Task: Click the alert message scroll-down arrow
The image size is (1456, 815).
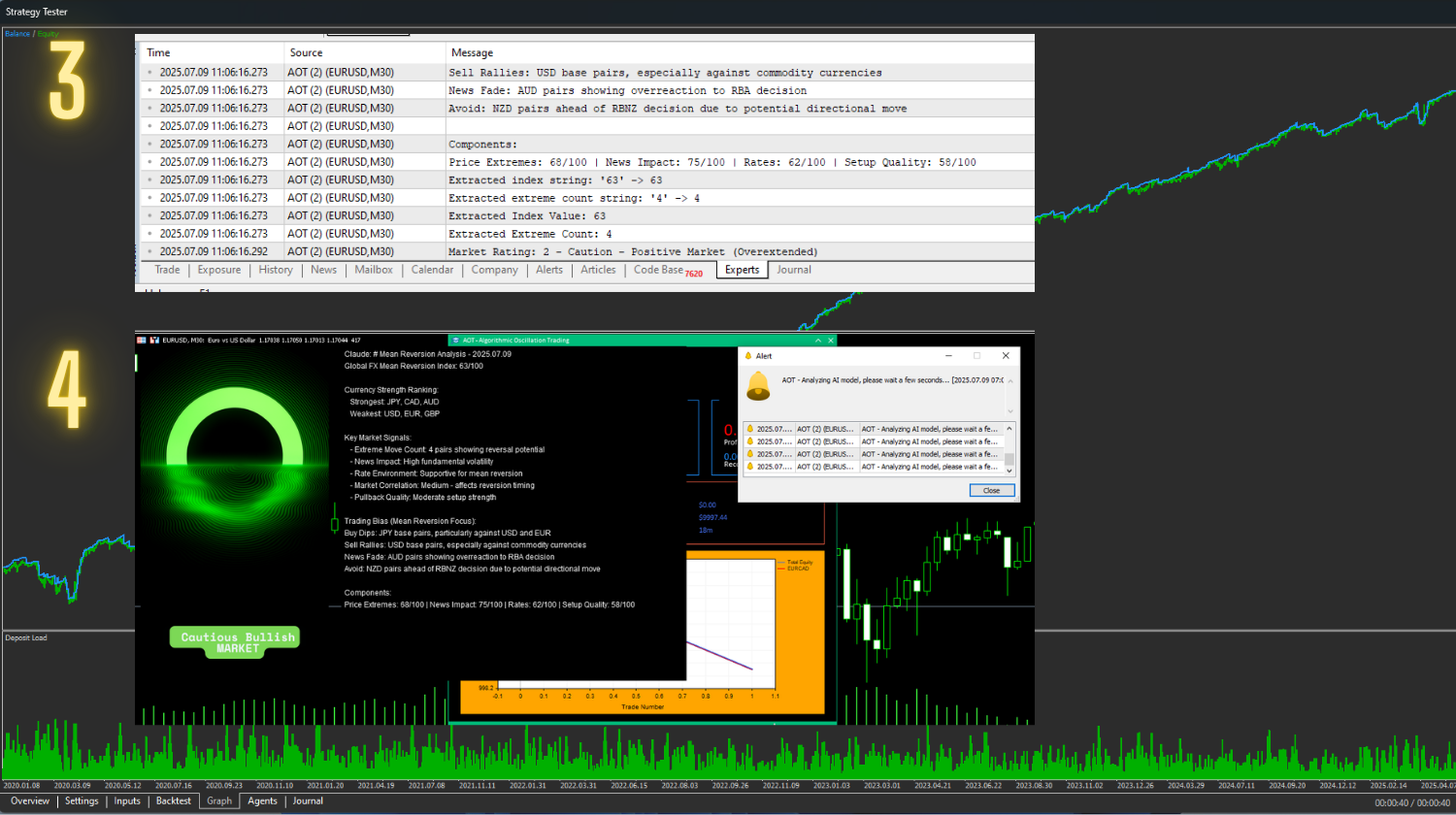Action: [x=1009, y=410]
